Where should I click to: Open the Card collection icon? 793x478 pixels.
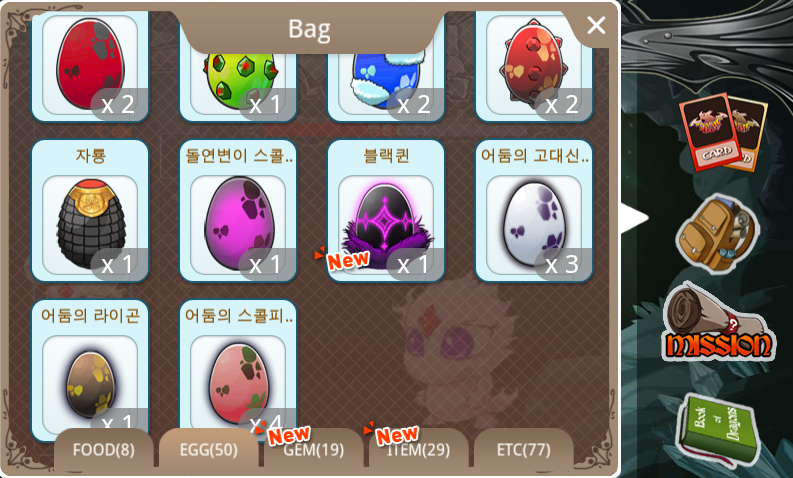[x=722, y=133]
